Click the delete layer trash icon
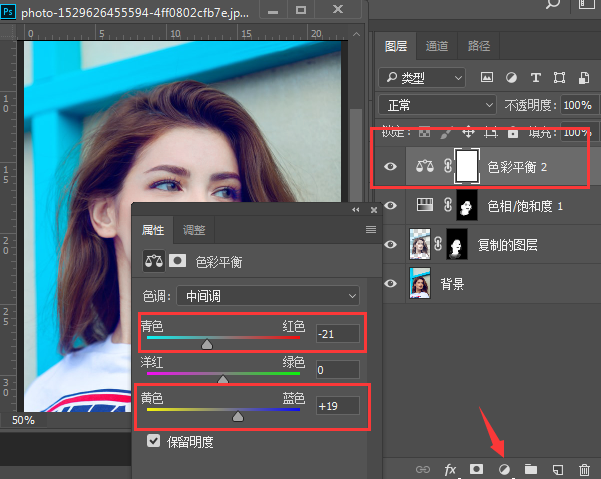Screen dimensions: 601x479 click(x=585, y=468)
